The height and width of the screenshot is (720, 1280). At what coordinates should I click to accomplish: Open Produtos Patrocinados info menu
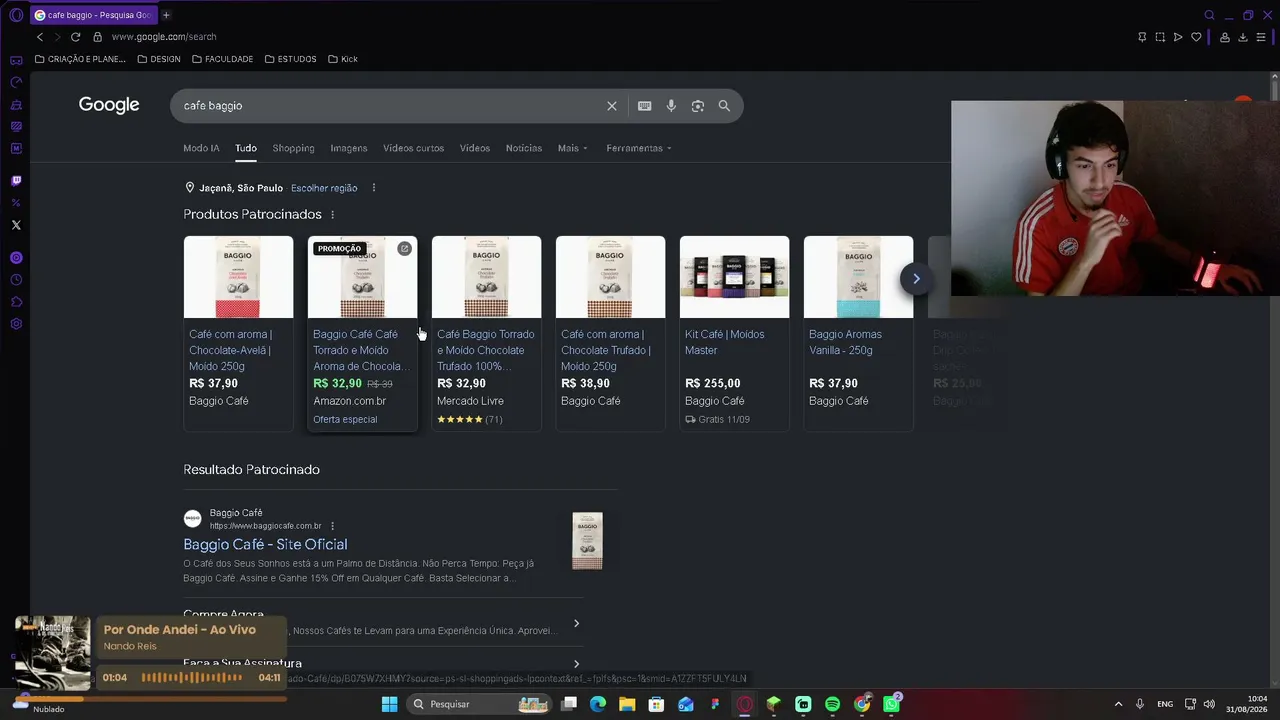click(x=333, y=215)
